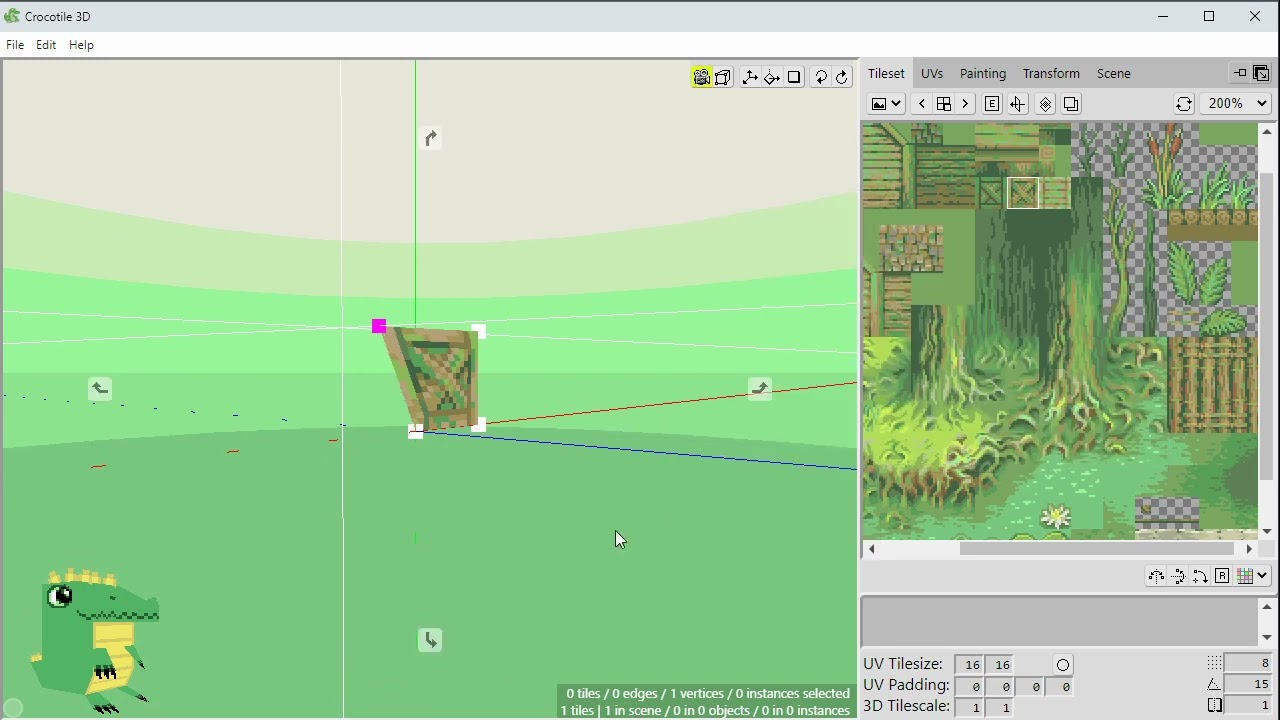Click the square frame icon in the viewport

794,77
